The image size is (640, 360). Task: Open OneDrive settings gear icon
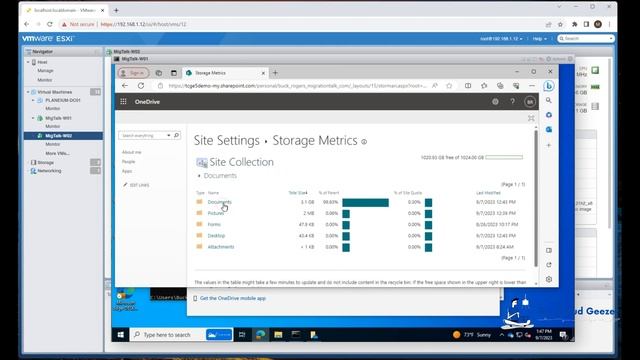(495, 102)
